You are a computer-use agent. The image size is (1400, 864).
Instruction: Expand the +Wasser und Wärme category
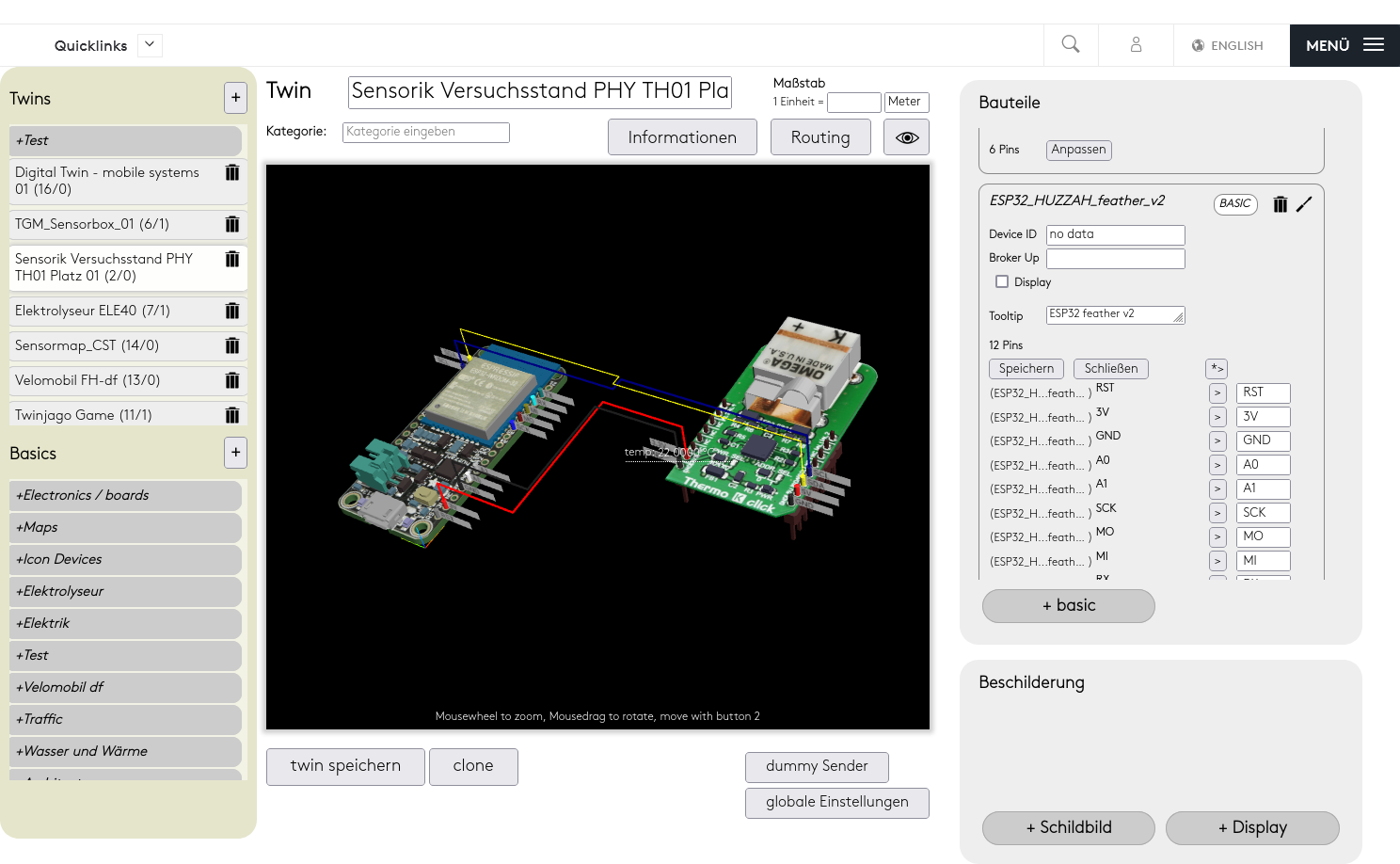tap(125, 751)
